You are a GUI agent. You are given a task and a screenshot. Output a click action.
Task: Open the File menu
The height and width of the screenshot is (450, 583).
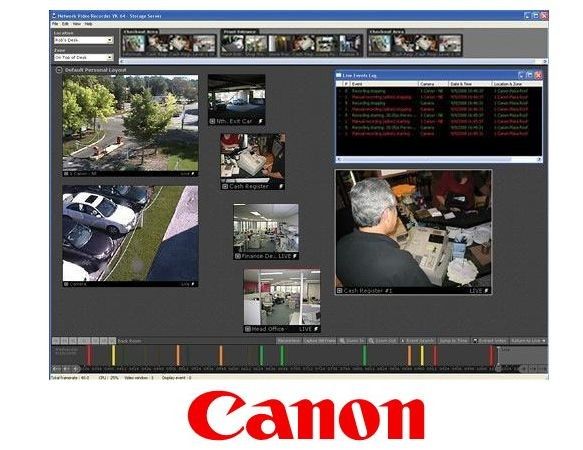(55, 24)
